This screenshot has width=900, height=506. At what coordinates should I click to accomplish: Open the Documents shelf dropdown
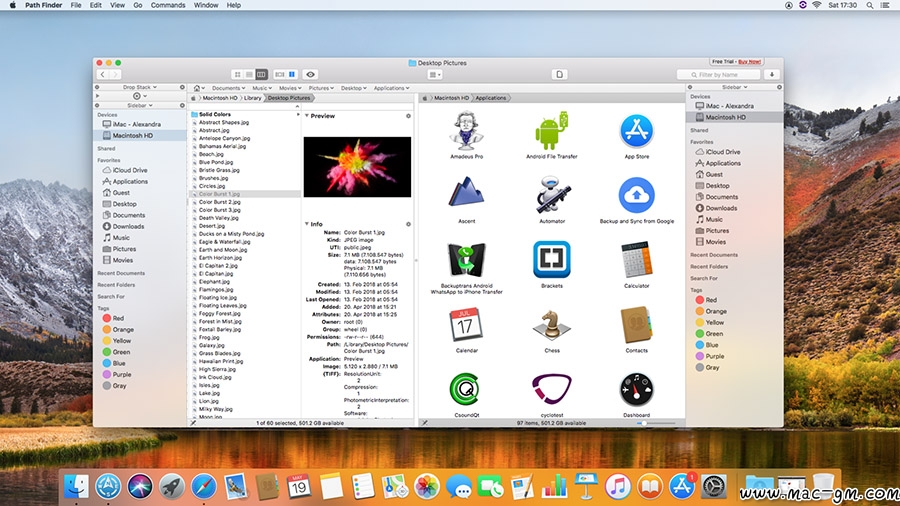(x=228, y=88)
